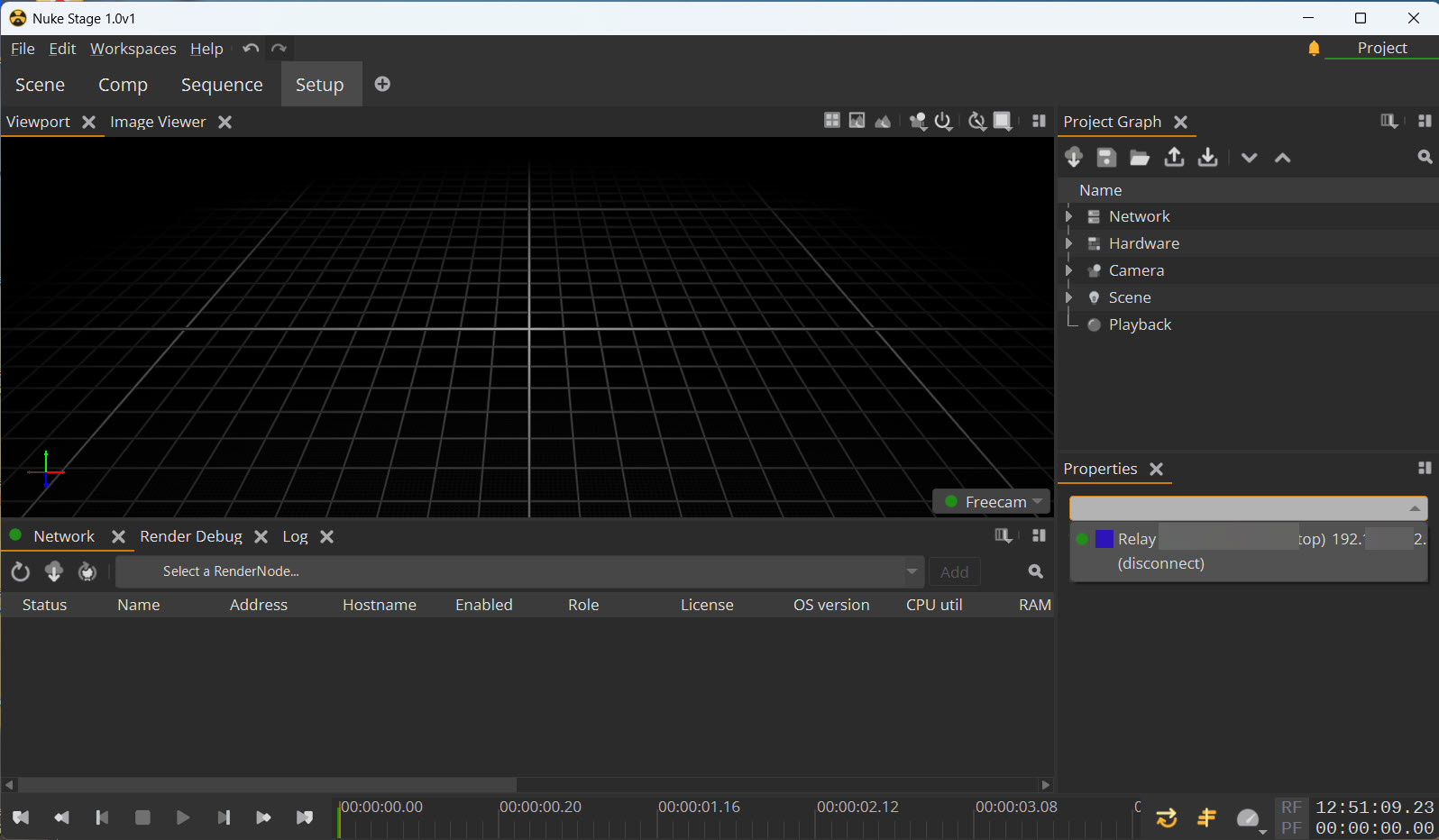
Task: Click the refresh icon in Network panel
Action: pos(20,571)
